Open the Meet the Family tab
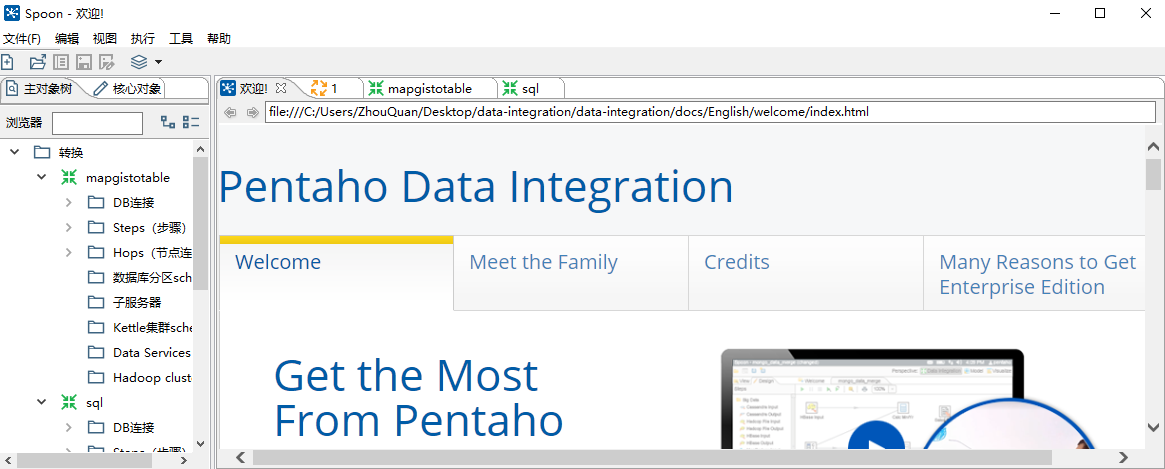 point(571,273)
